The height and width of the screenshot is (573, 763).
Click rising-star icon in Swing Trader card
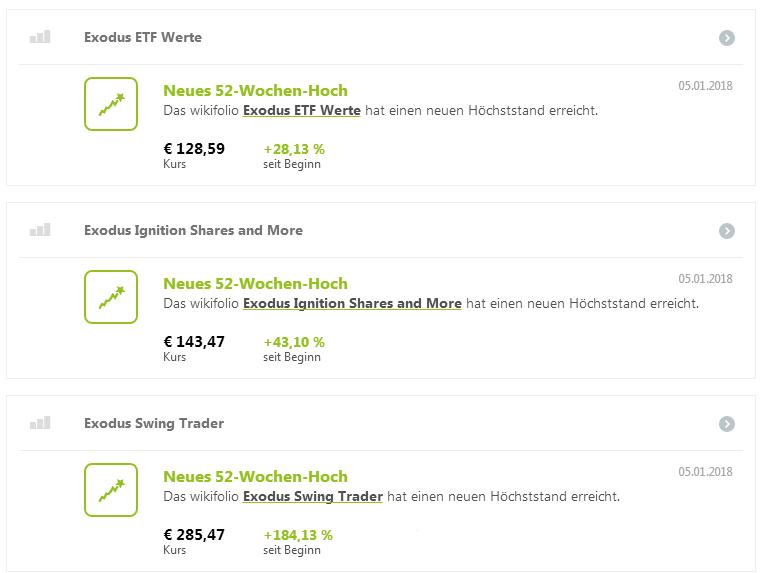pyautogui.click(x=111, y=490)
